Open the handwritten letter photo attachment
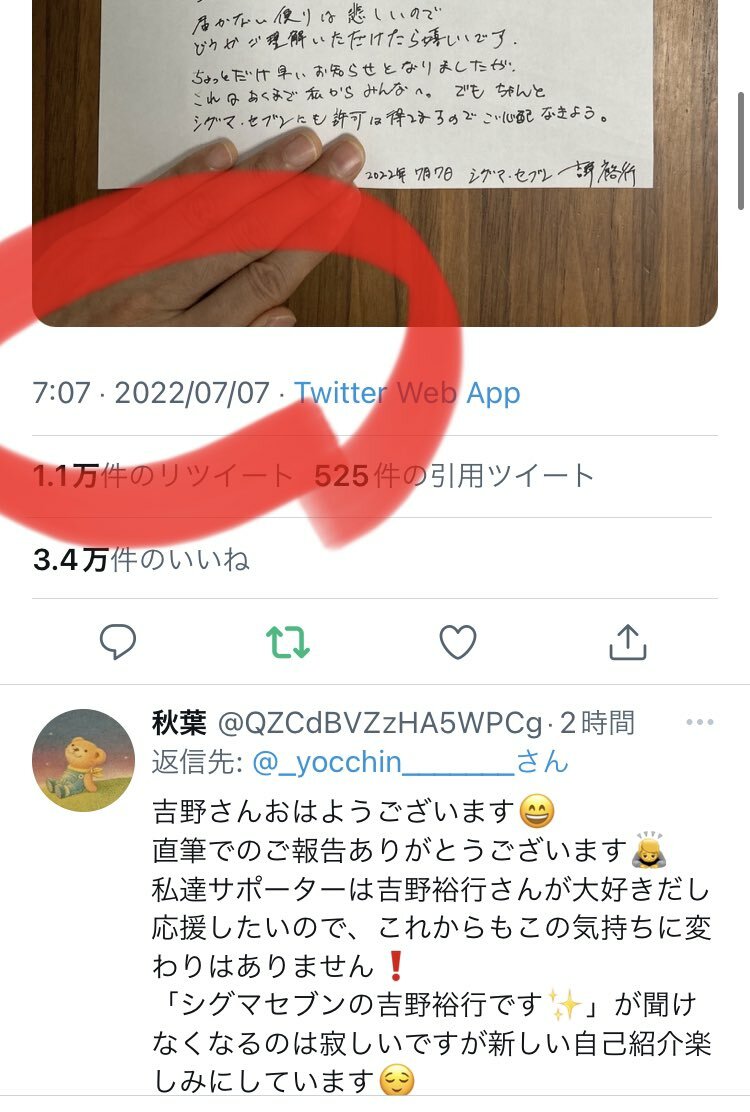Screen dimensions: 750x1112 coord(375,163)
